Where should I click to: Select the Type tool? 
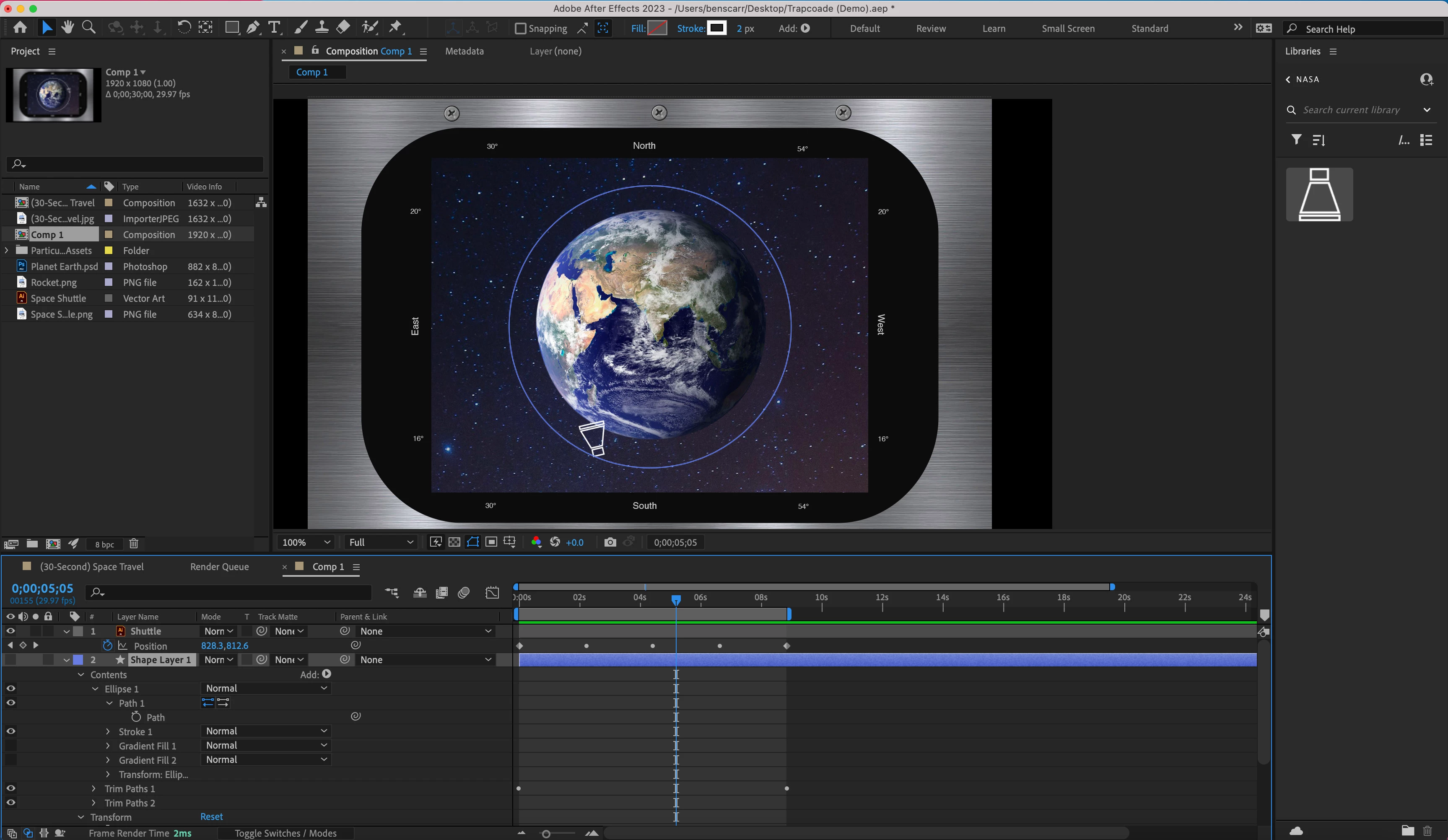click(274, 28)
